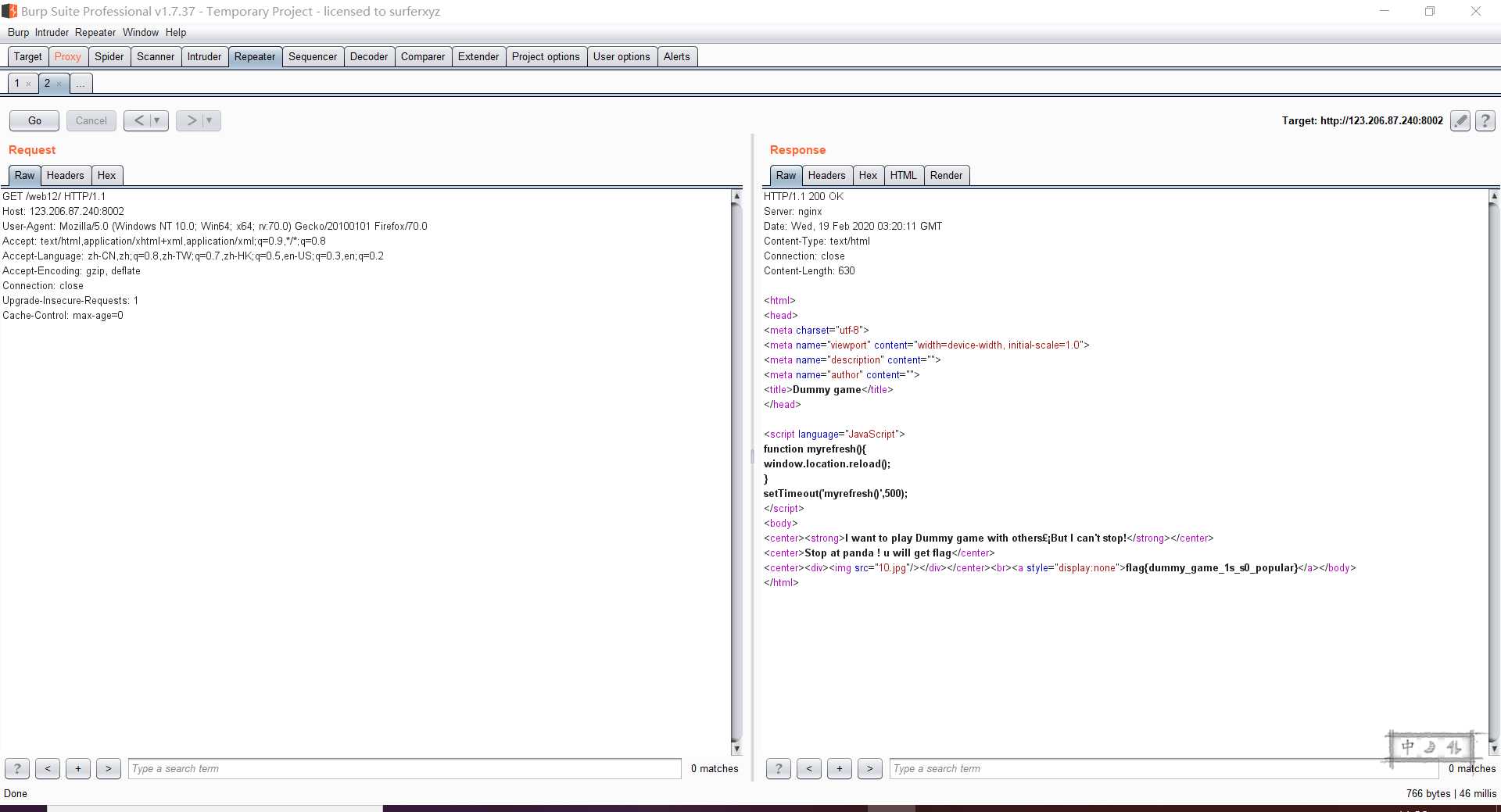Screen dimensions: 1501x812
Task: Show the response Hex view
Action: point(869,175)
